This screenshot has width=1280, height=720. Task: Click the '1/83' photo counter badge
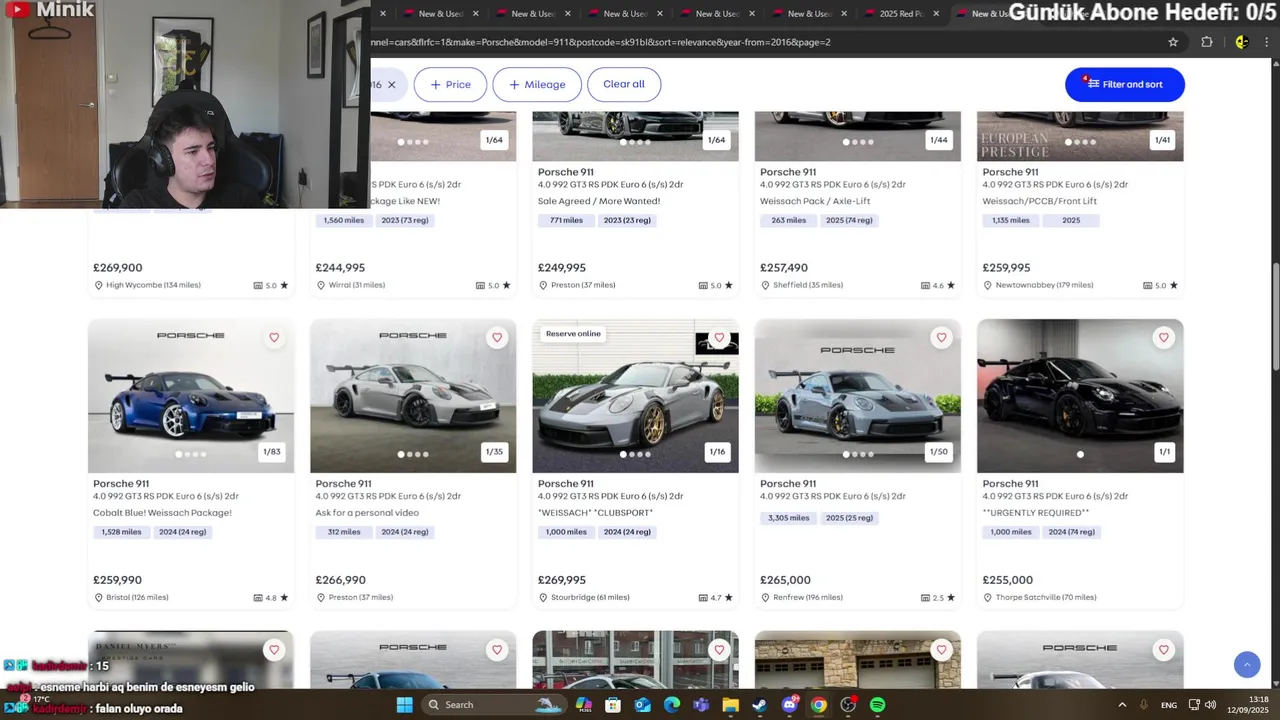click(x=272, y=452)
